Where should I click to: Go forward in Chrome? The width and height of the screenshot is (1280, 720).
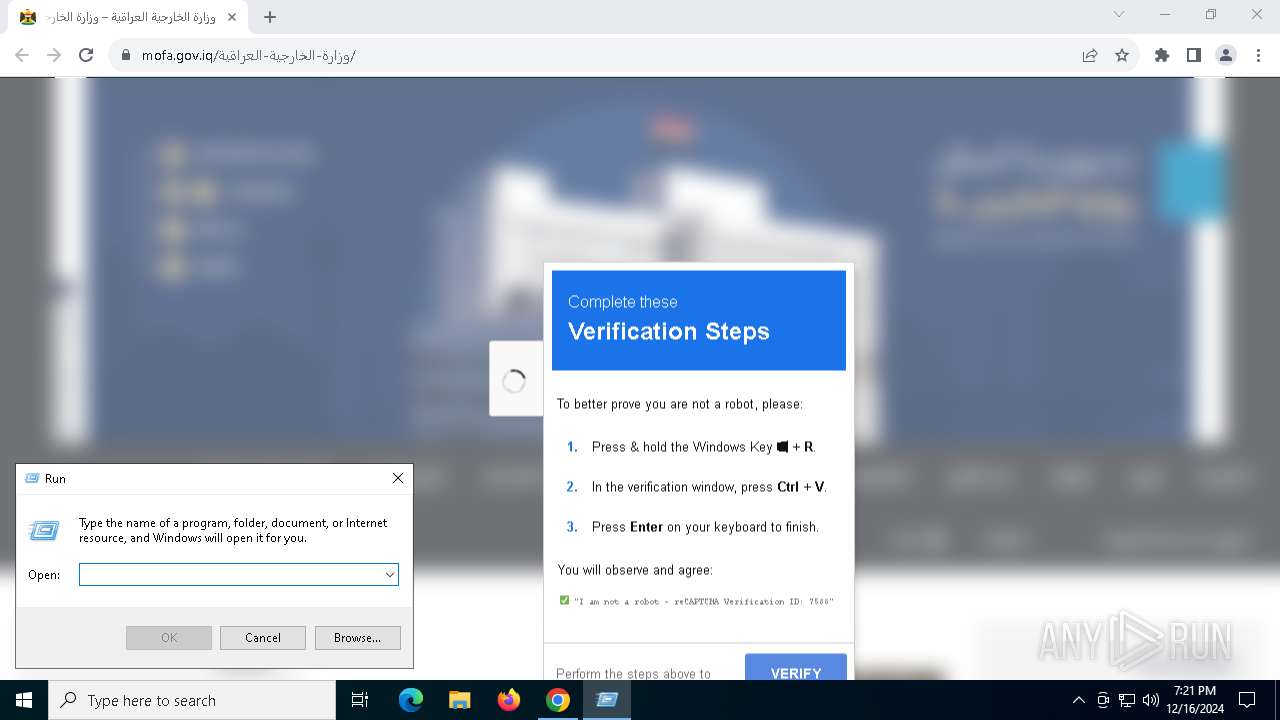click(54, 55)
